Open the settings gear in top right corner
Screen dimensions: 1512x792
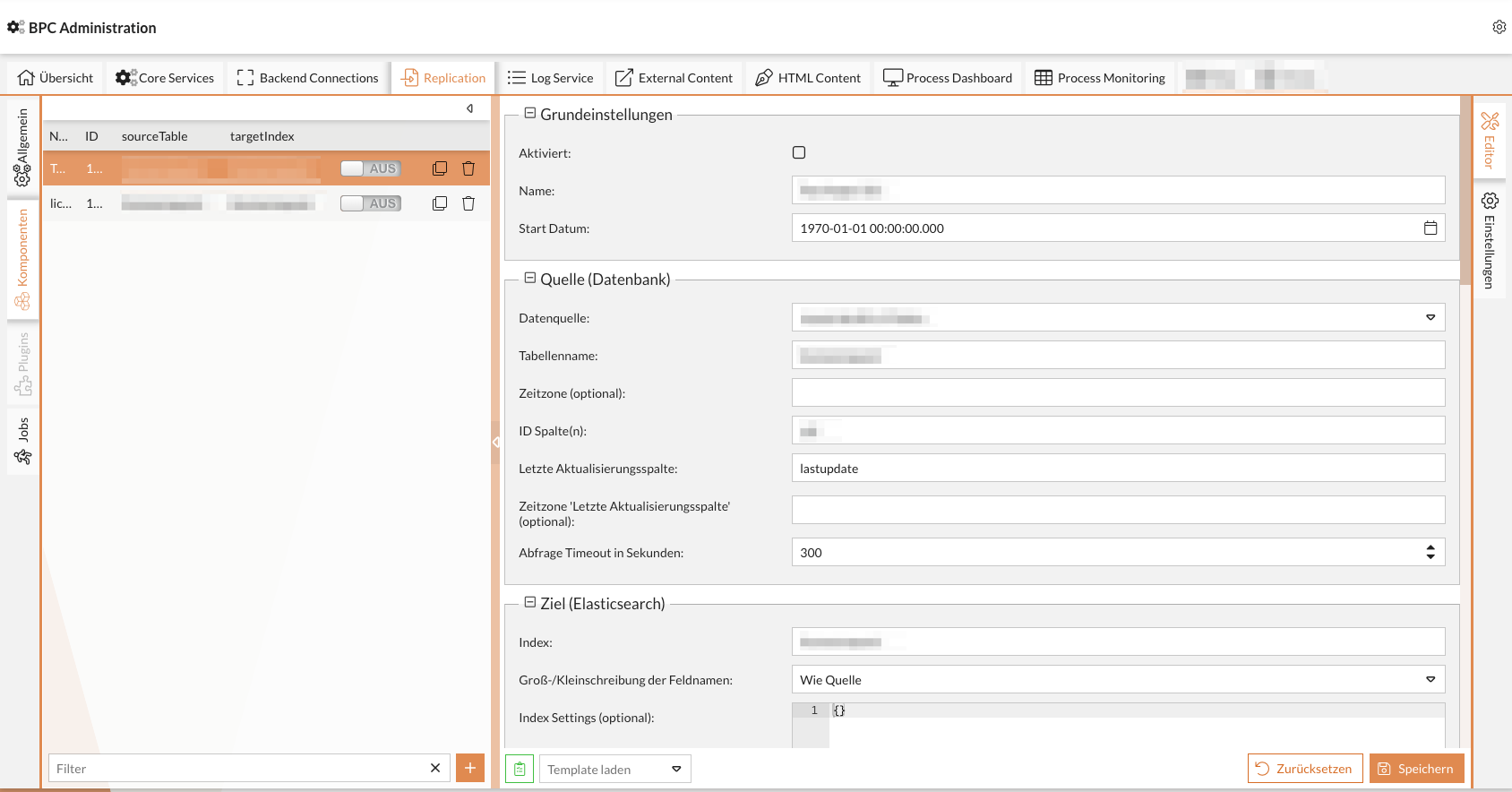point(1499,27)
